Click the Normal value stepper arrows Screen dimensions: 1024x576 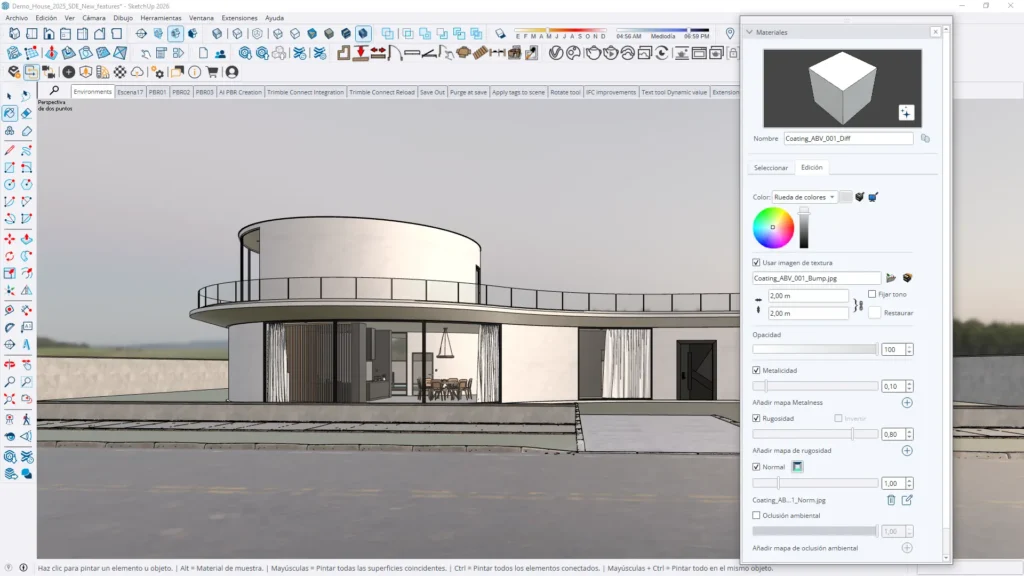point(909,483)
